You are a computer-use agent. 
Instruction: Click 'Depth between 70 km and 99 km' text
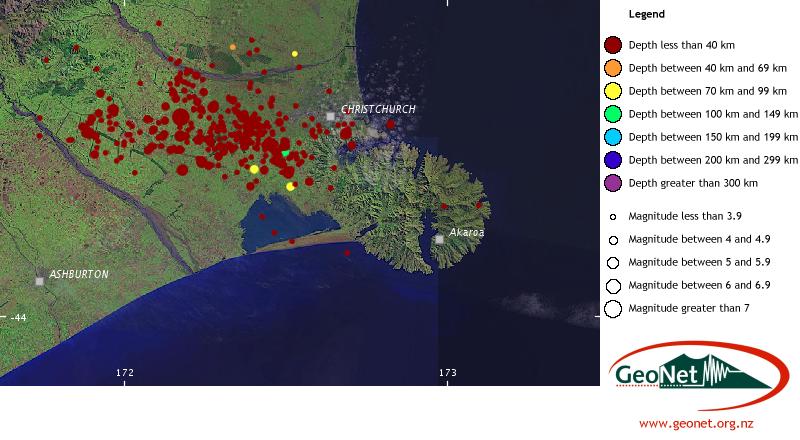pyautogui.click(x=708, y=91)
